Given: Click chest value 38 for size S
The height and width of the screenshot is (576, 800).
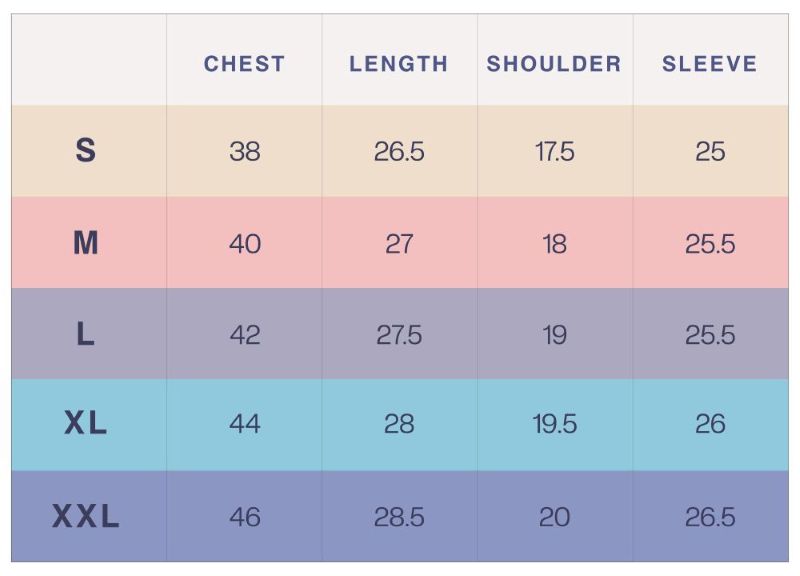Looking at the screenshot, I should click(244, 152).
